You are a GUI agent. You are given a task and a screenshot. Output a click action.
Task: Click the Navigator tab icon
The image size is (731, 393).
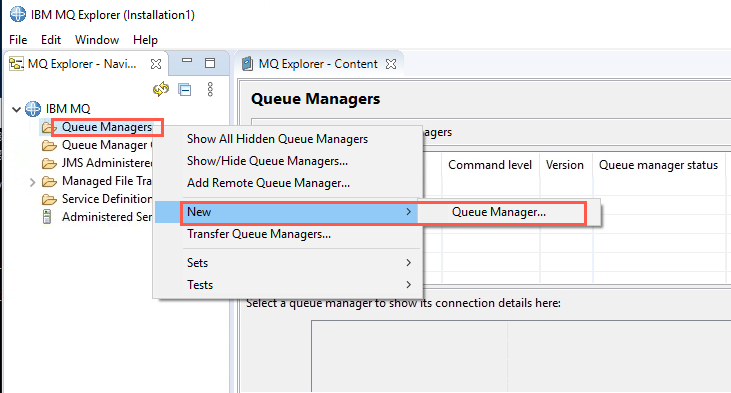[16, 64]
